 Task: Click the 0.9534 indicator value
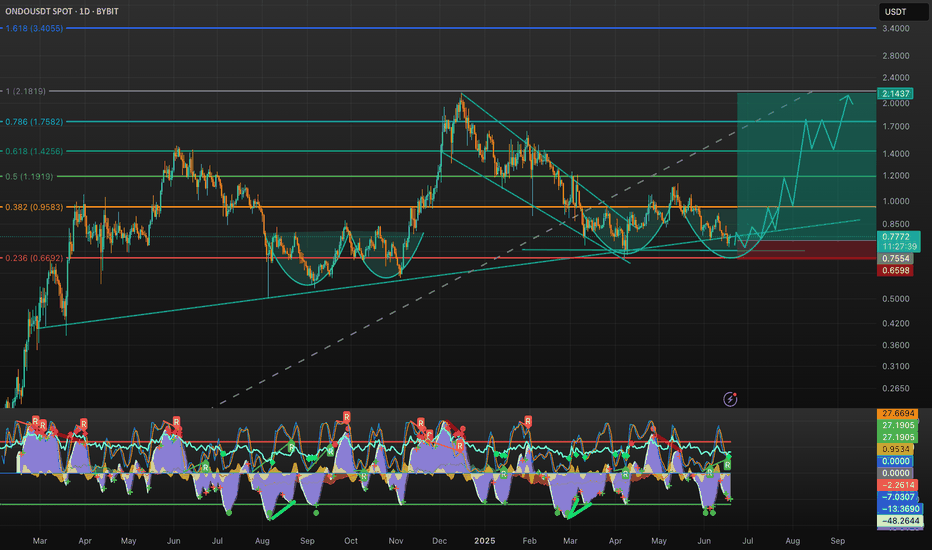click(895, 449)
